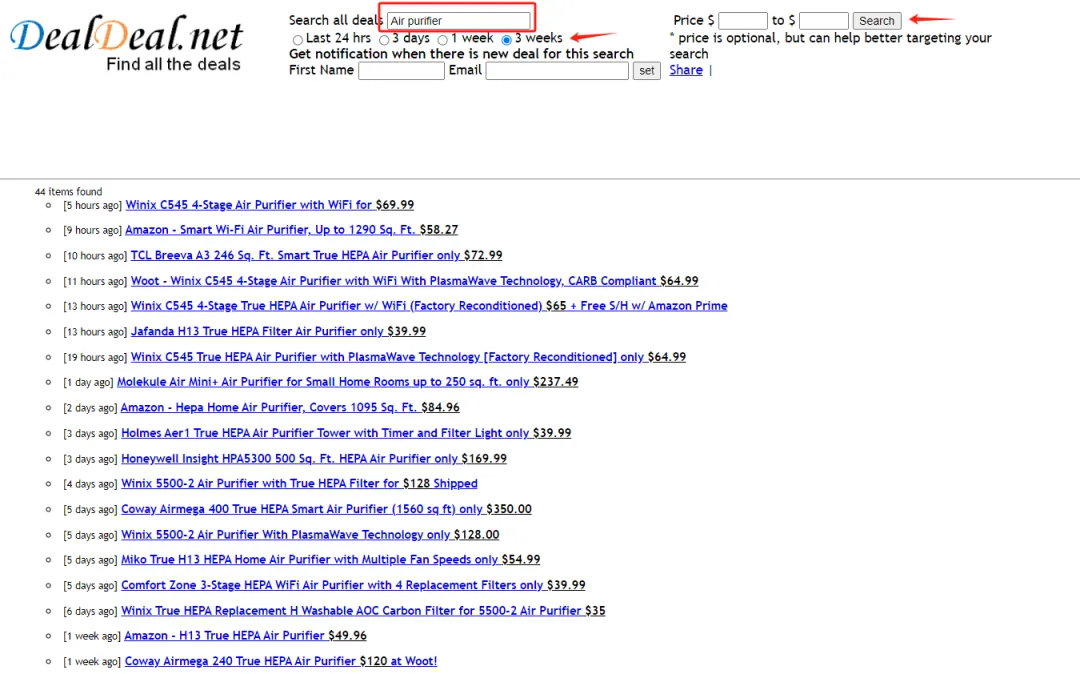Open the Share link
The width and height of the screenshot is (1080, 674).
[686, 70]
